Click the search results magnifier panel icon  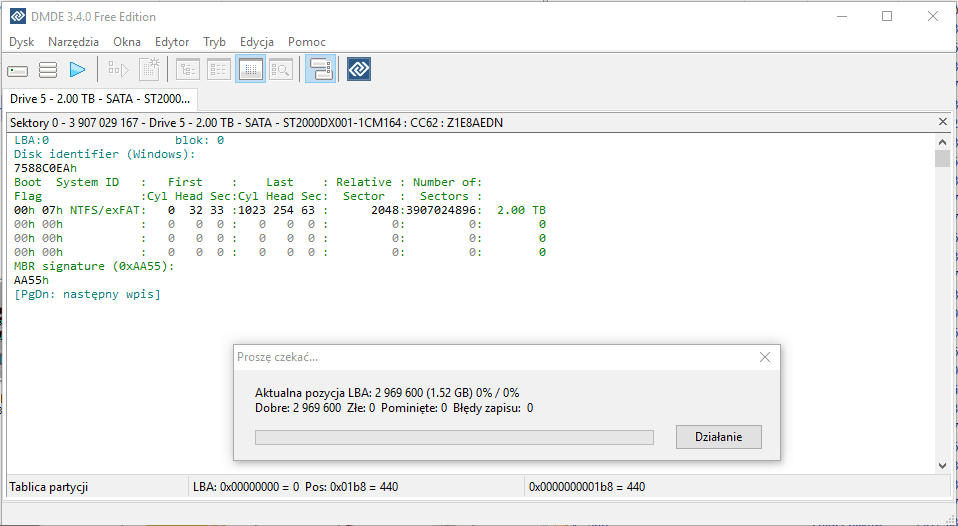pyautogui.click(x=281, y=70)
